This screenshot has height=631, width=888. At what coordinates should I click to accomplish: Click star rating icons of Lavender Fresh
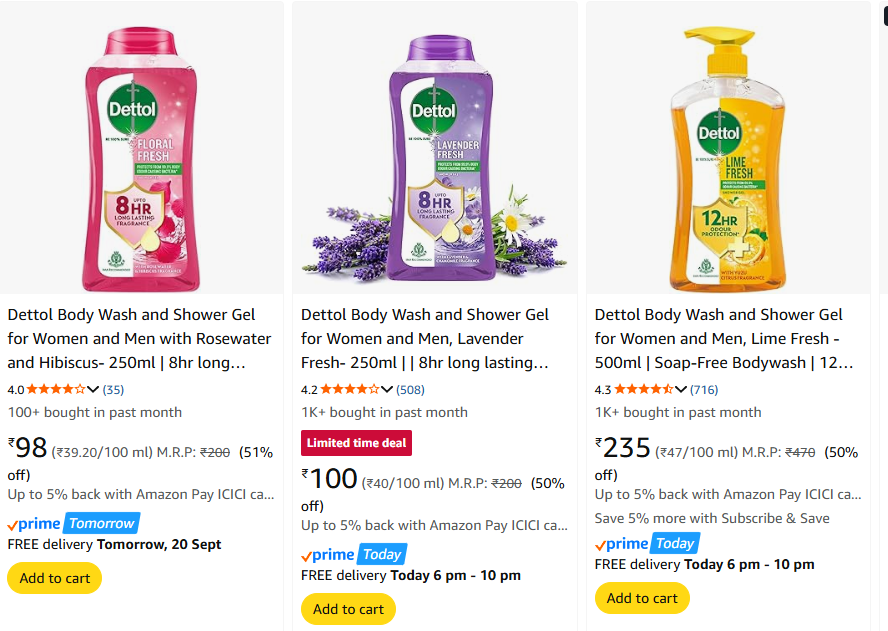(350, 389)
